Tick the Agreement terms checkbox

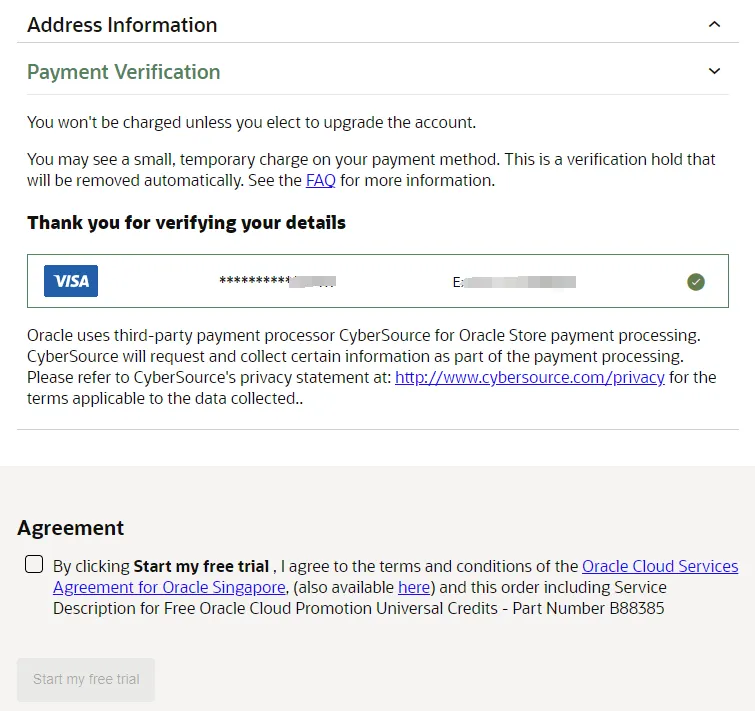click(x=34, y=564)
